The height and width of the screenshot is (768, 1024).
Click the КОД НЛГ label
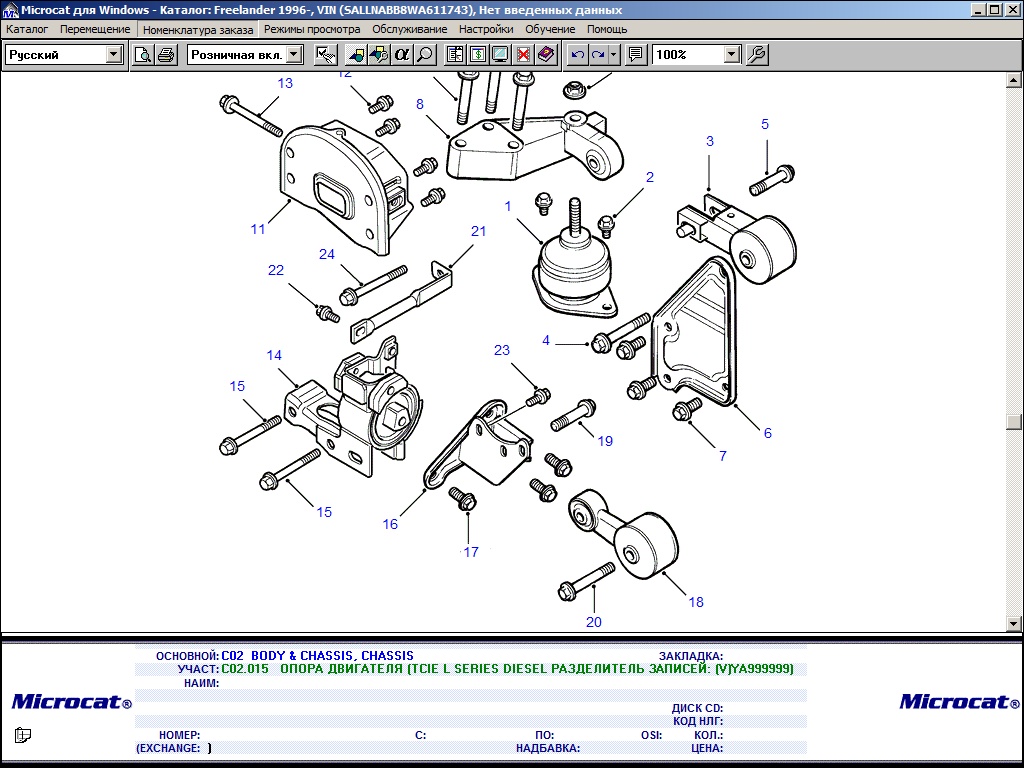click(698, 721)
